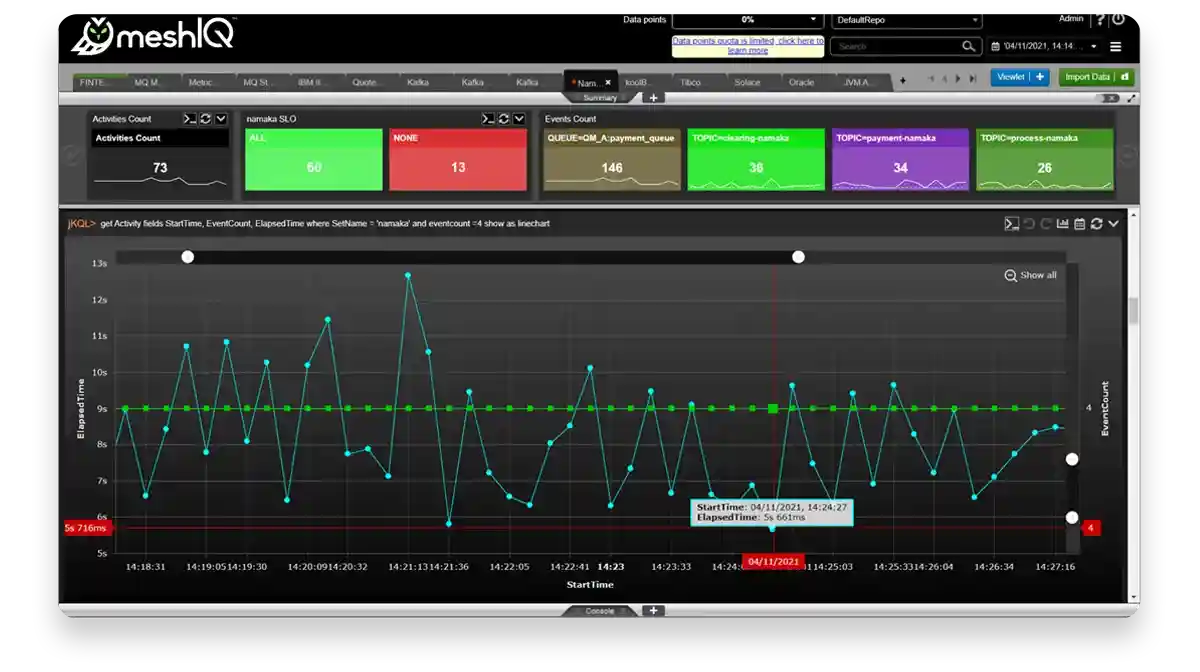Open chart type icon in chart toolbar
Viewport: 1200px width, 672px height.
[x=1063, y=224]
